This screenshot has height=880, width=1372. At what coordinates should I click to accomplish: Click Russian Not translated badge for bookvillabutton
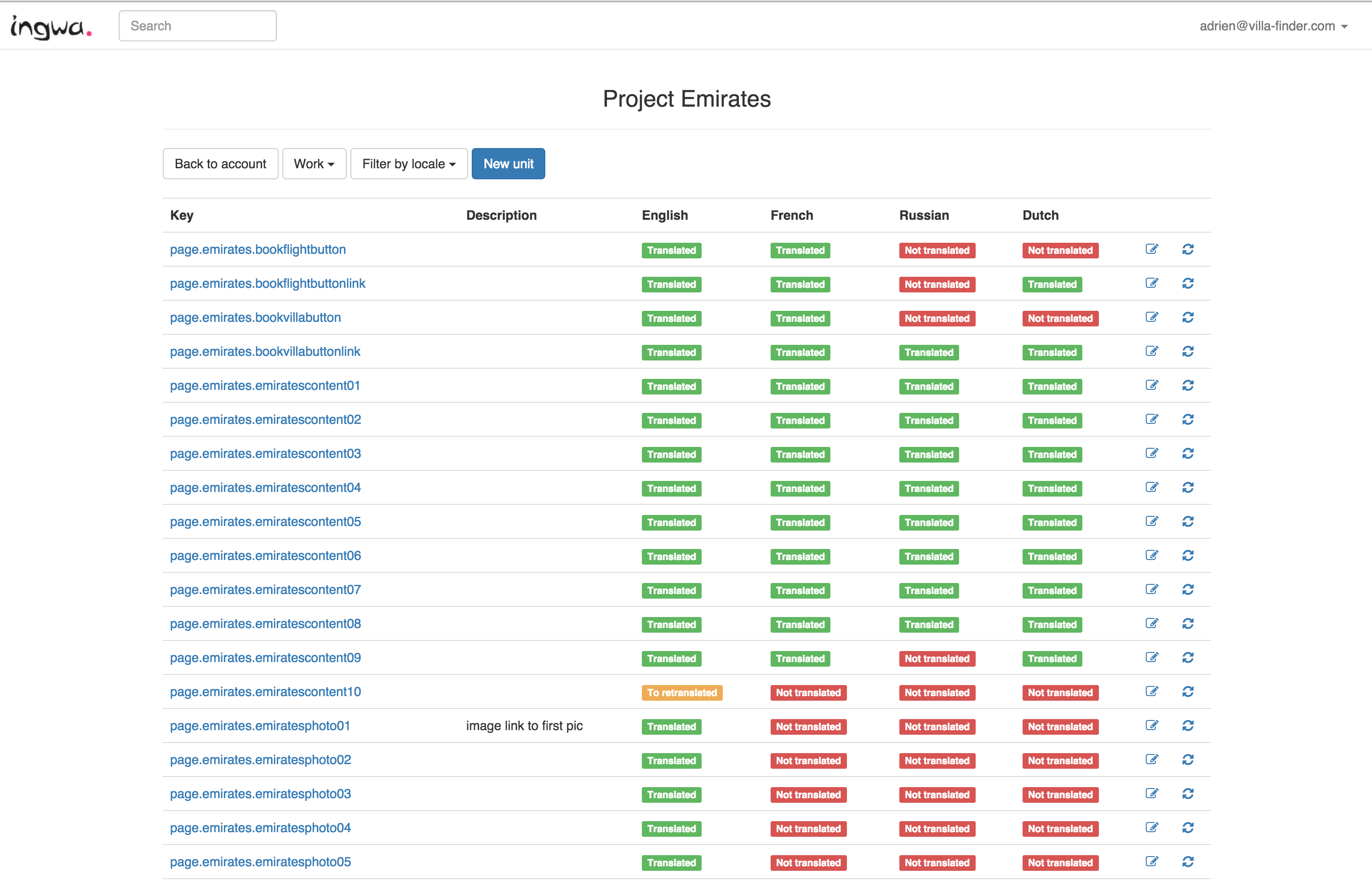coord(937,318)
